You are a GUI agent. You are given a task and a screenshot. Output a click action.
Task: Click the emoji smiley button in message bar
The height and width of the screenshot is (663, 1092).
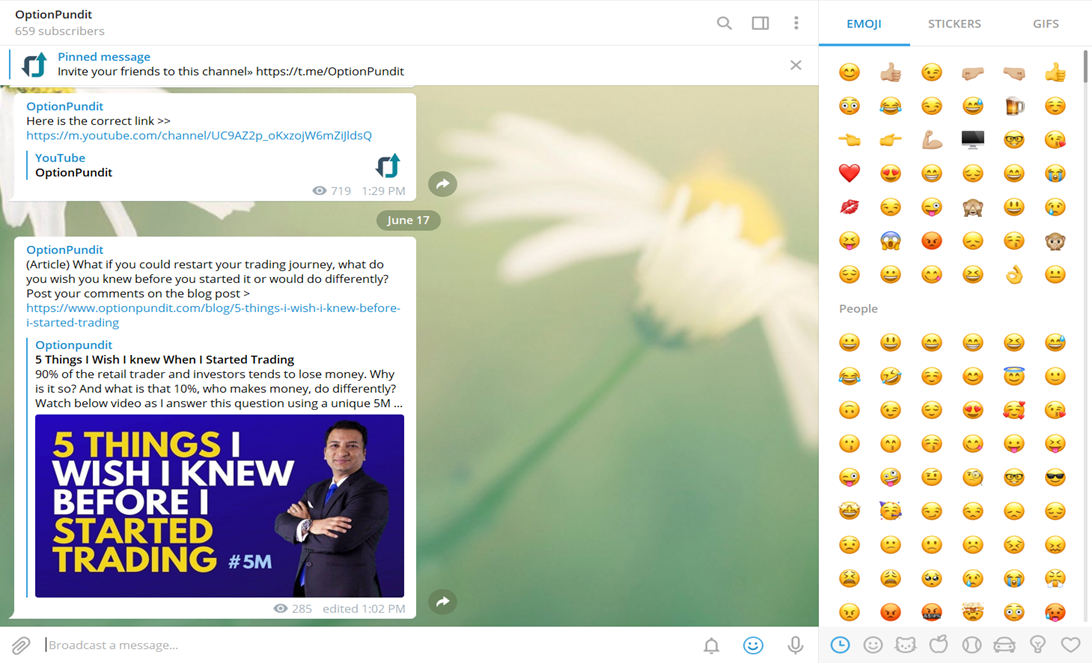pos(753,646)
